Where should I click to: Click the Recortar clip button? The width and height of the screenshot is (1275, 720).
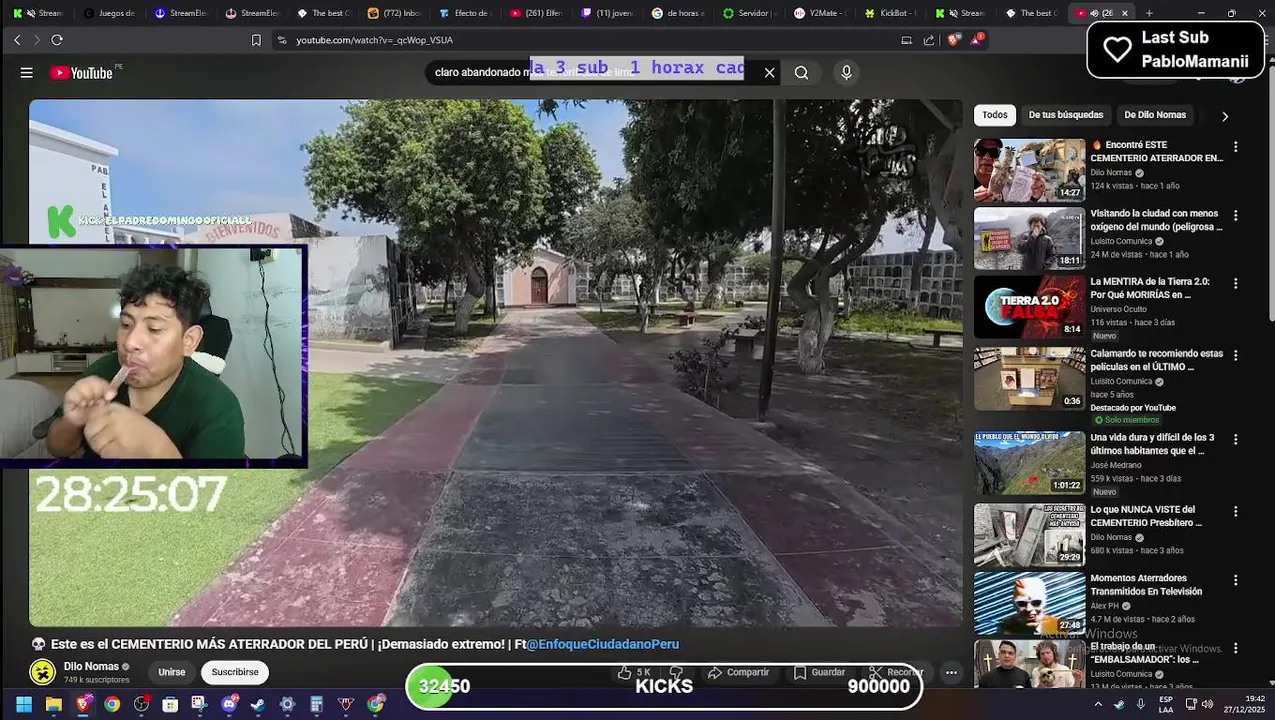tap(895, 672)
